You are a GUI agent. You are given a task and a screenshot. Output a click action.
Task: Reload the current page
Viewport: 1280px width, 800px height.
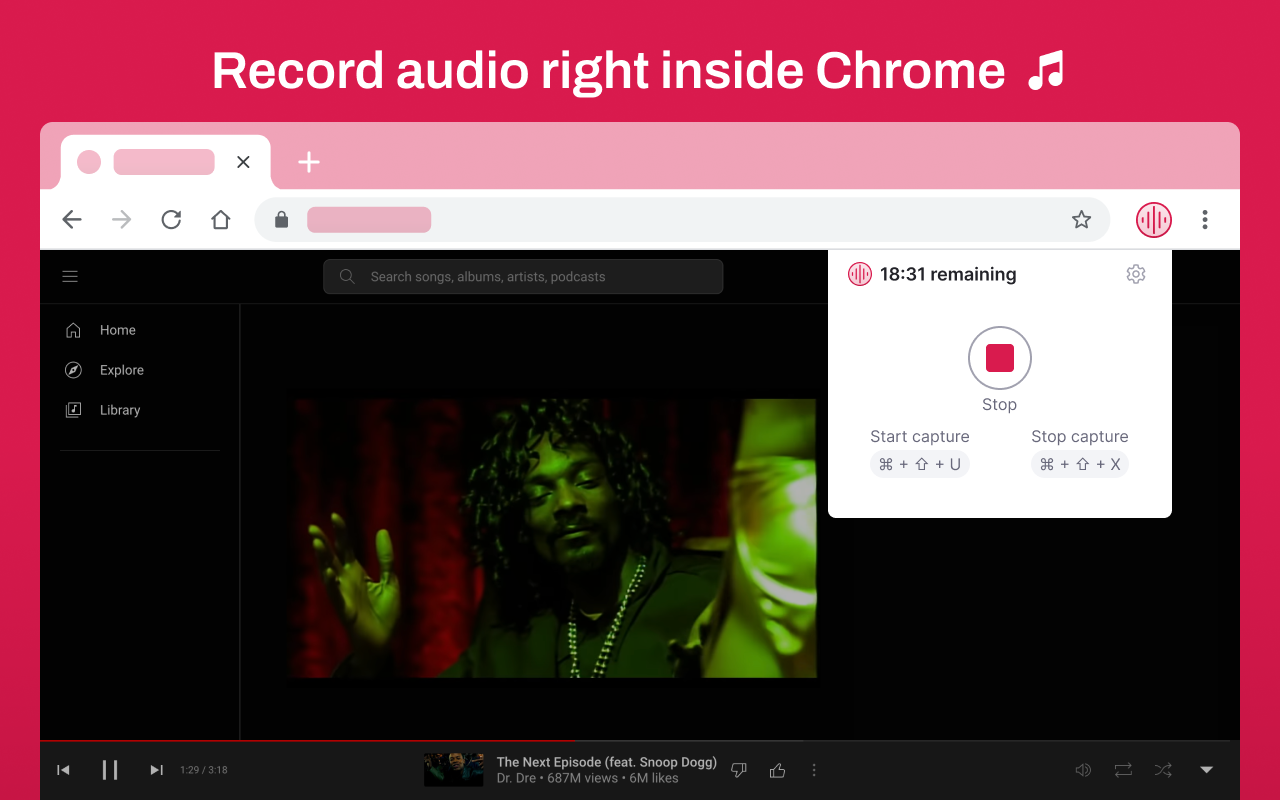point(171,219)
